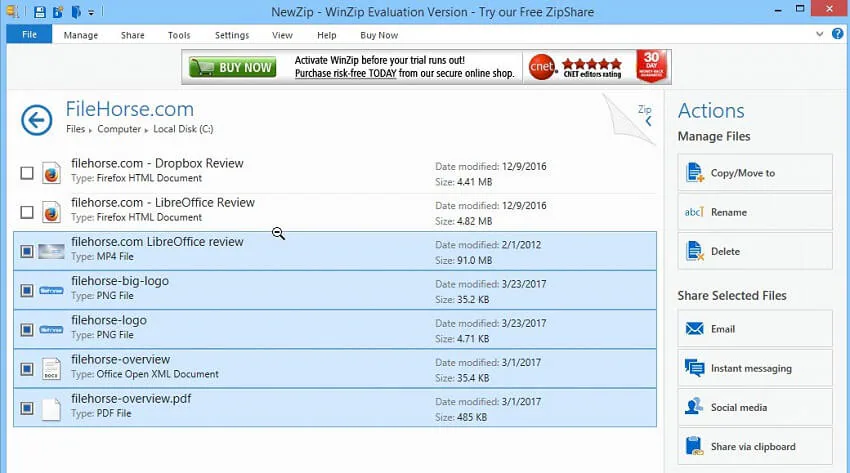Check the LibreOffice Review HTML file checkbox
Viewport: 850px width, 473px height.
(x=27, y=212)
